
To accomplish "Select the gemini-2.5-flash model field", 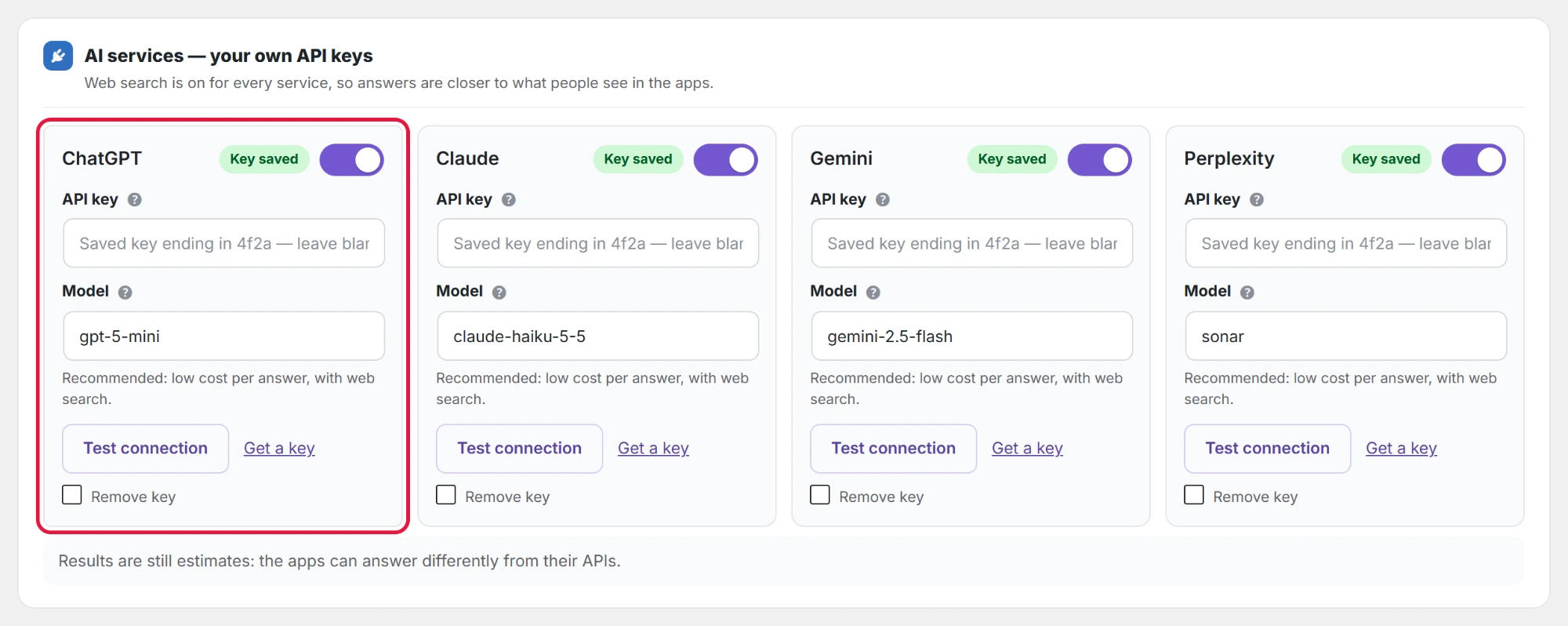I will coord(971,336).
